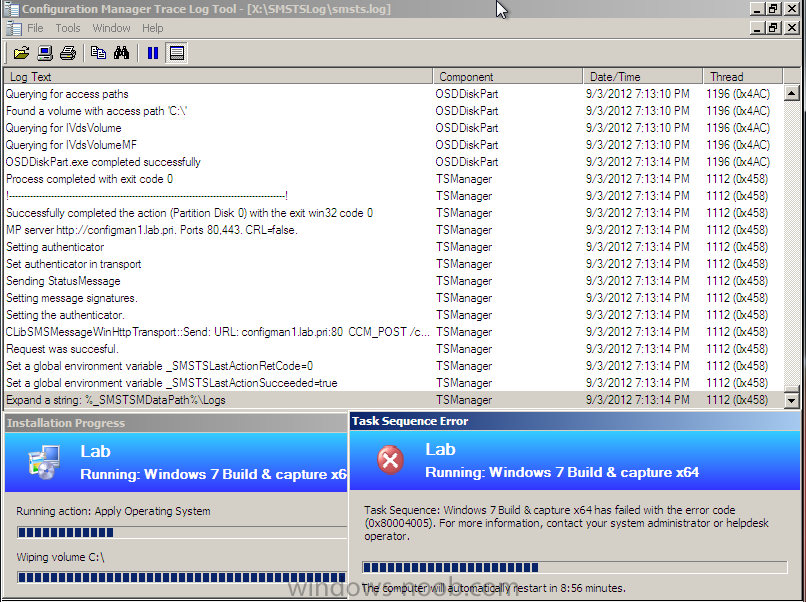
Task: Click the Open log file toolbar icon
Action: click(19, 53)
